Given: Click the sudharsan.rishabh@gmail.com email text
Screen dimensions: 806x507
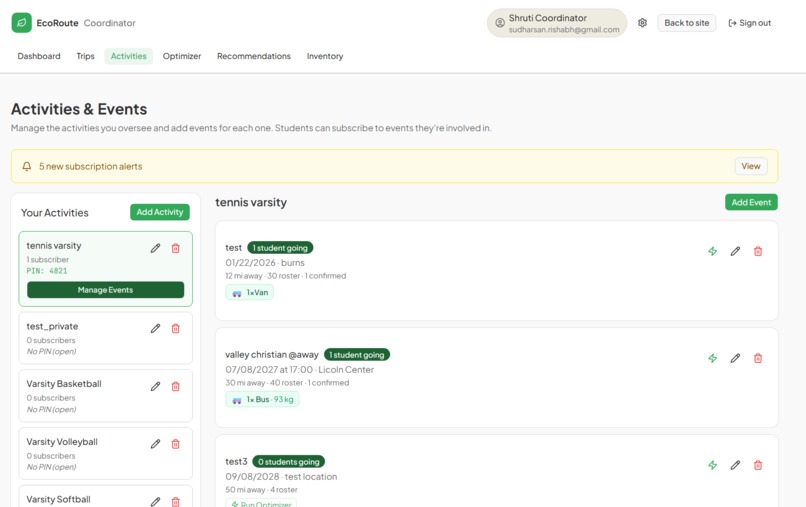Looking at the screenshot, I should [x=564, y=30].
